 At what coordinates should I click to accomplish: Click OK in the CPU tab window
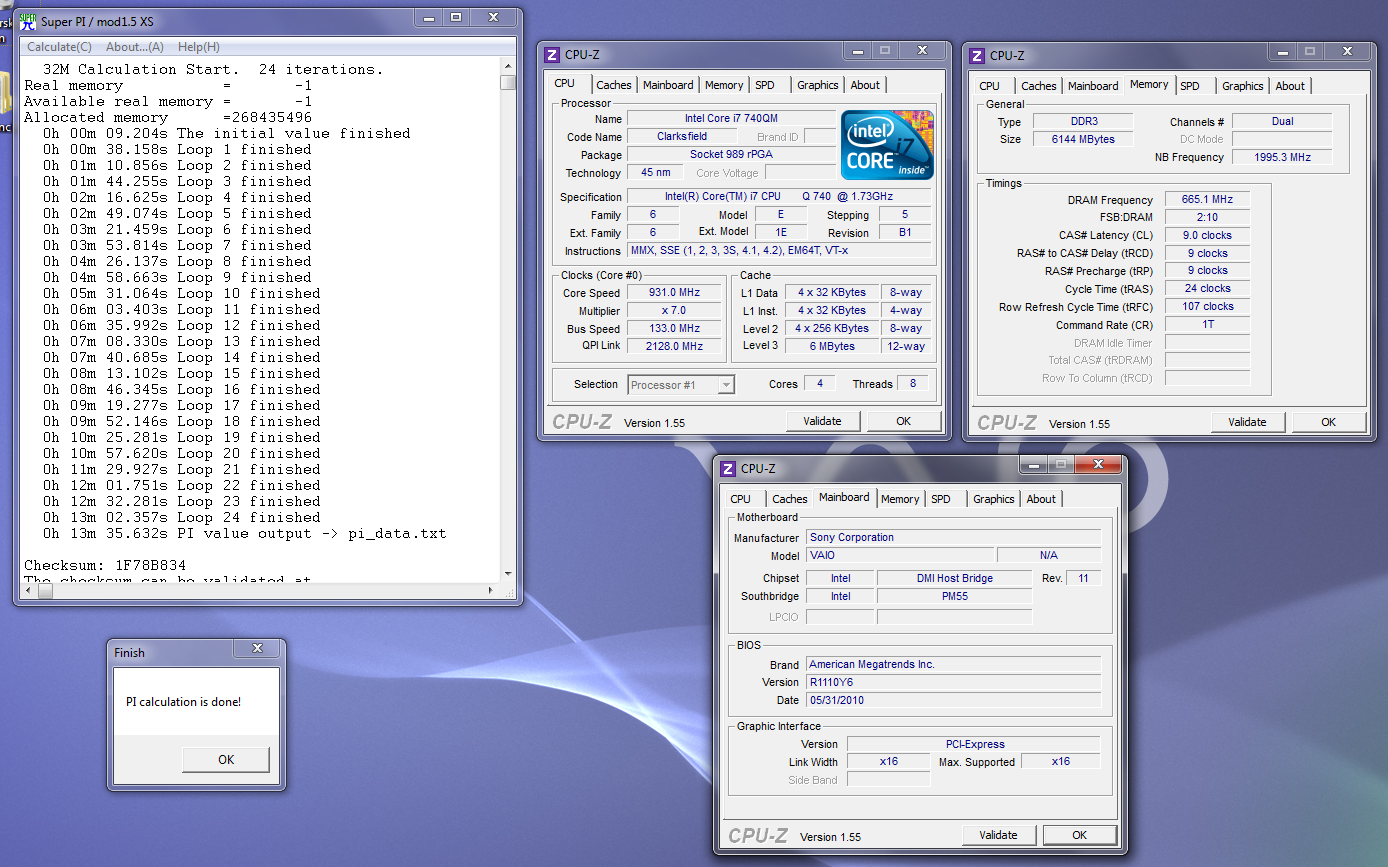tap(904, 421)
